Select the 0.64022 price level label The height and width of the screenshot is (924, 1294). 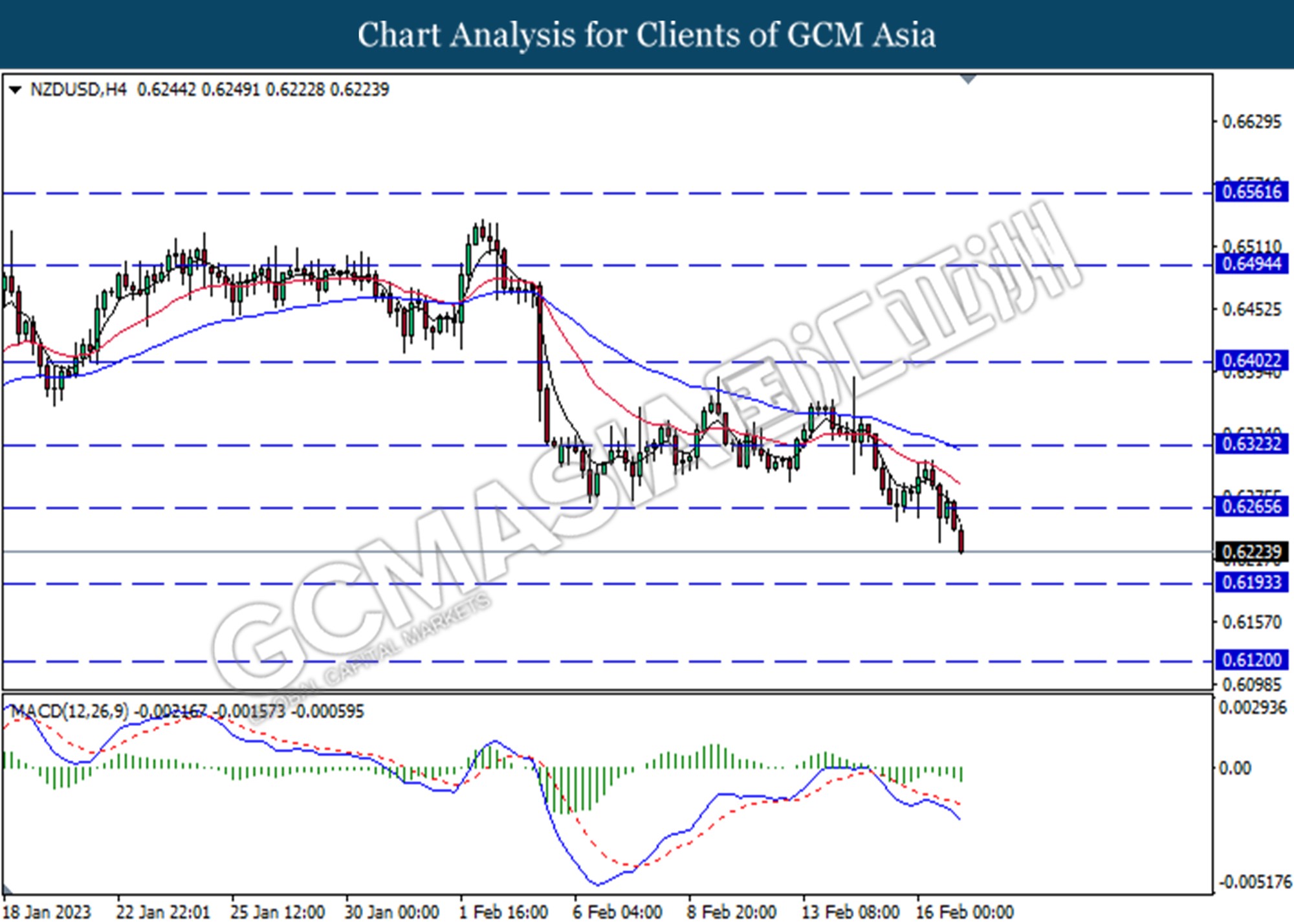(1251, 360)
